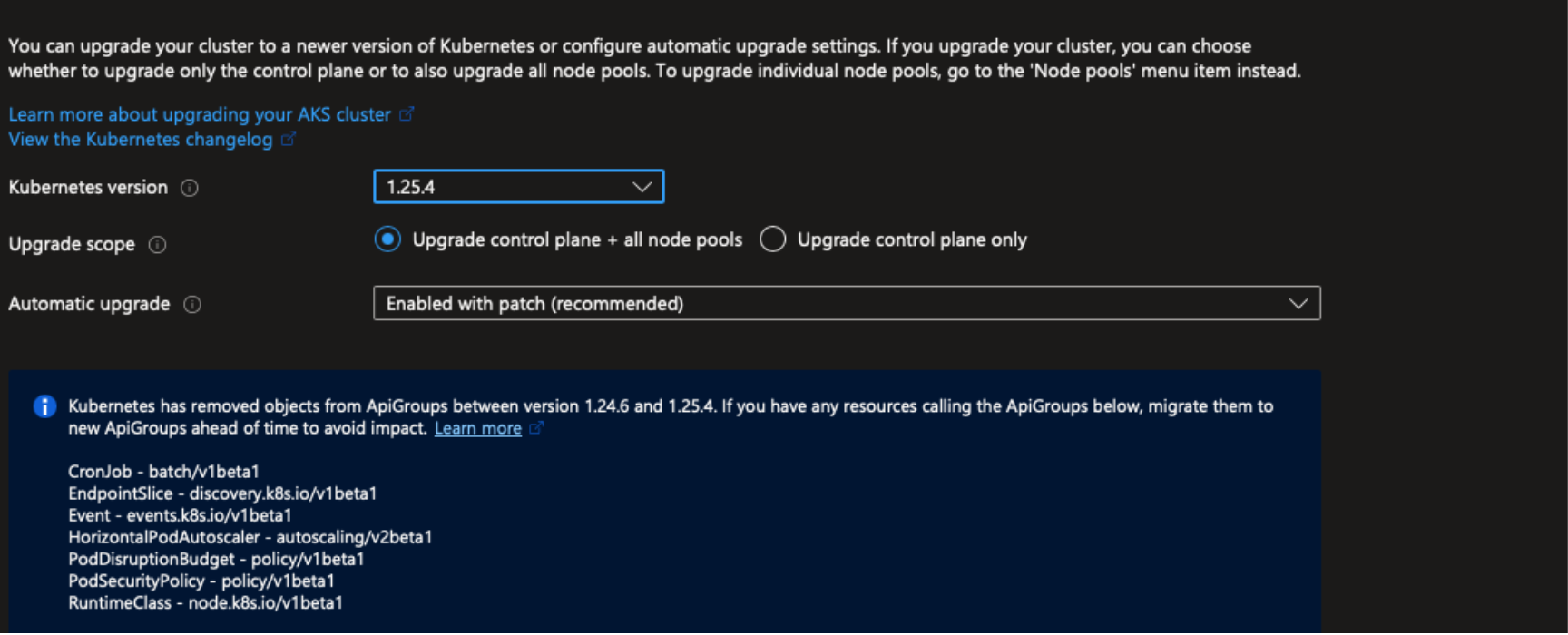1568x635 pixels.
Task: Click the info icon next to Automatic upgrade
Action: (x=192, y=305)
